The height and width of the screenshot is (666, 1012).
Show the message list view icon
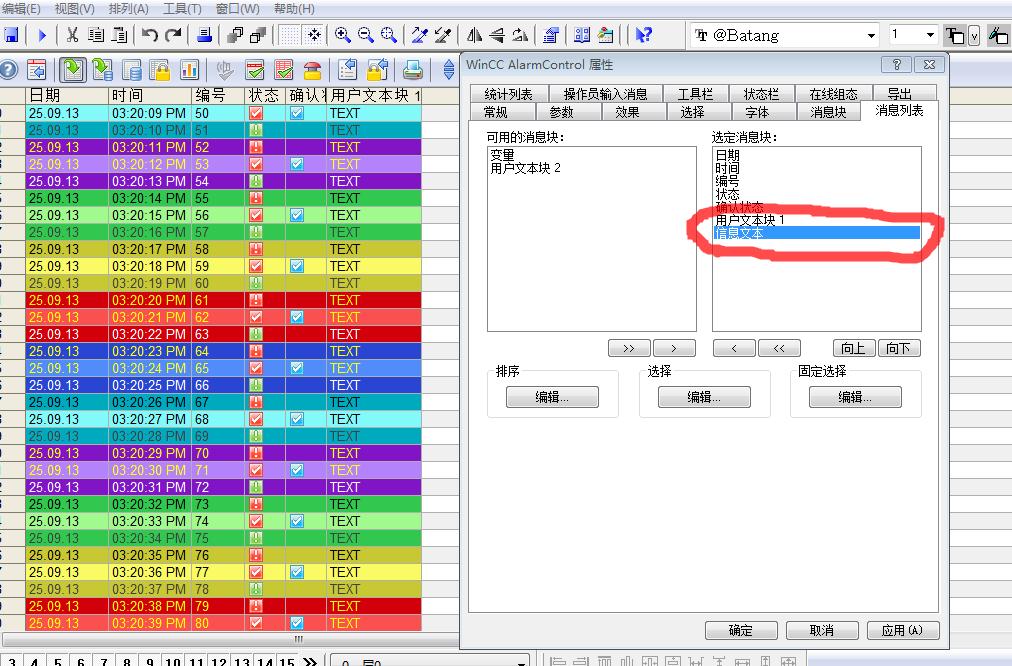click(x=73, y=69)
